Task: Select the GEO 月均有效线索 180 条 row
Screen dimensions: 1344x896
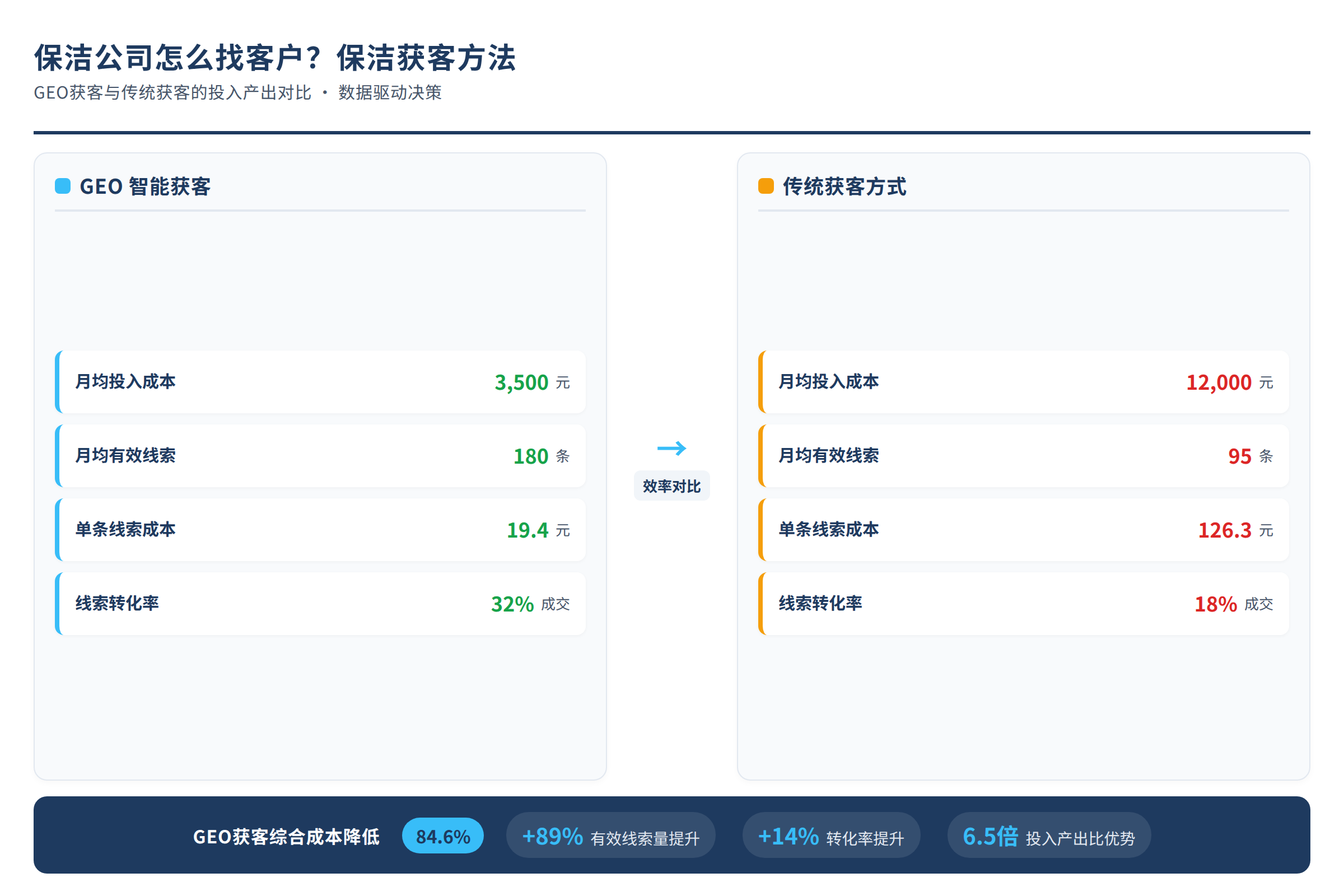Action: [320, 456]
